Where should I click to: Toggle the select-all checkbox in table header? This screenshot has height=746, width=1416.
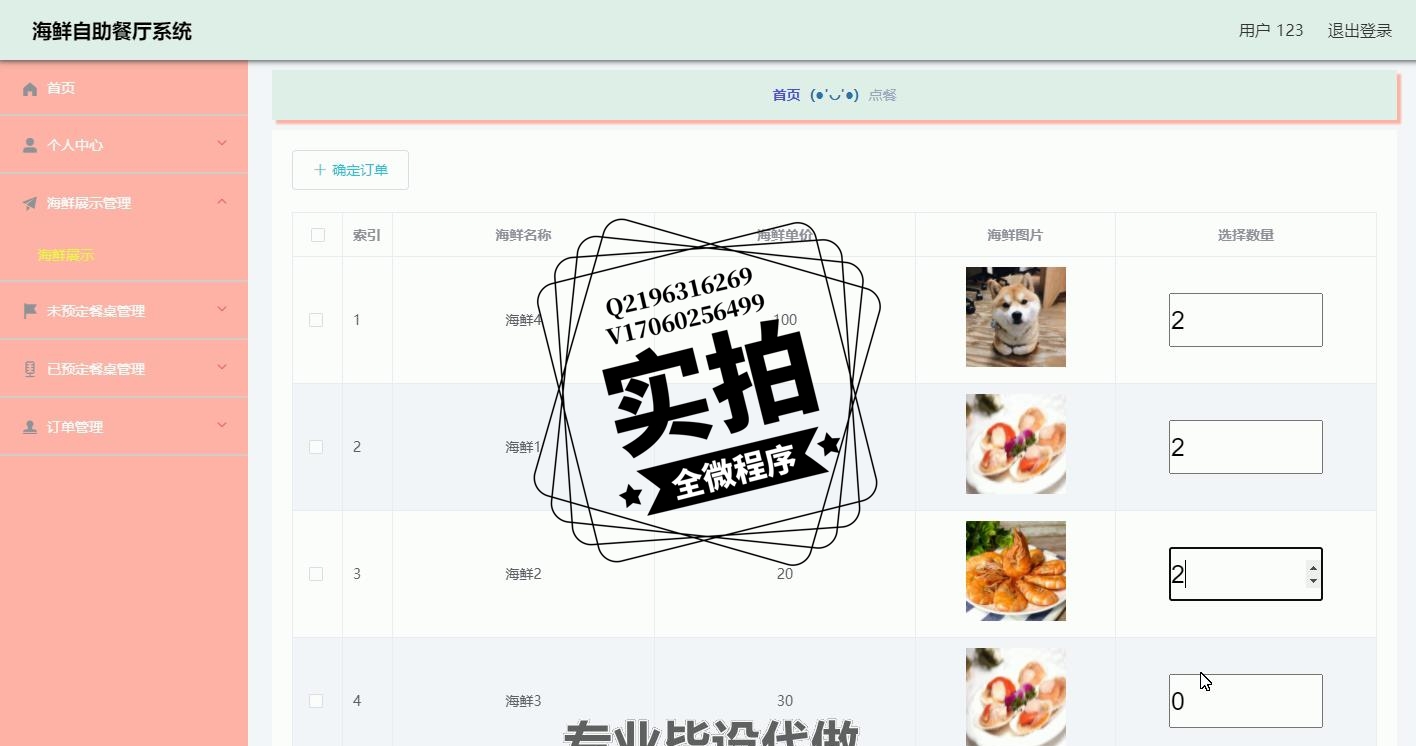tap(318, 235)
